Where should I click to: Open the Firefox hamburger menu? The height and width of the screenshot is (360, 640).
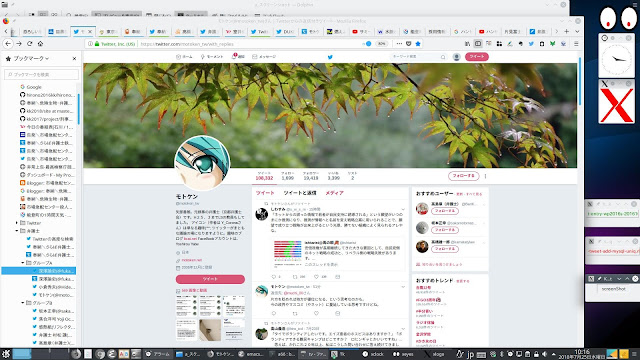(x=576, y=44)
